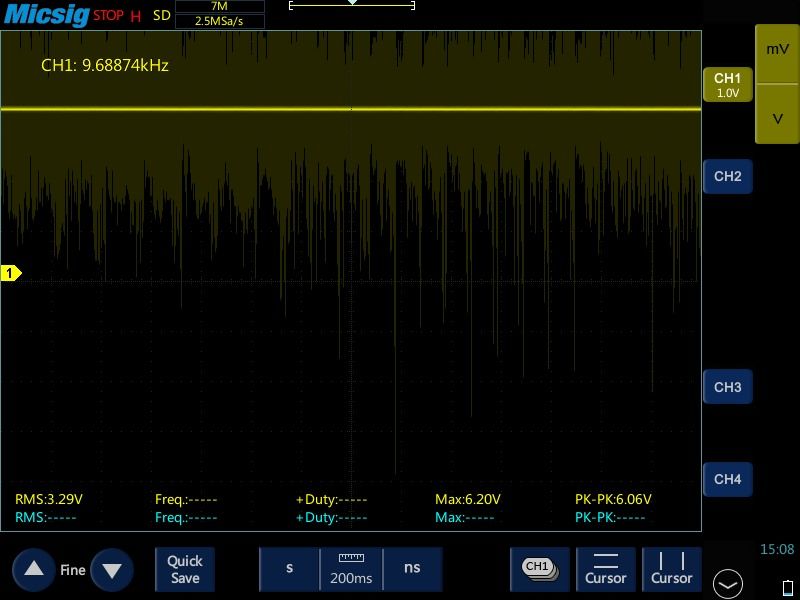Set vertical scale toward mV

point(777,54)
